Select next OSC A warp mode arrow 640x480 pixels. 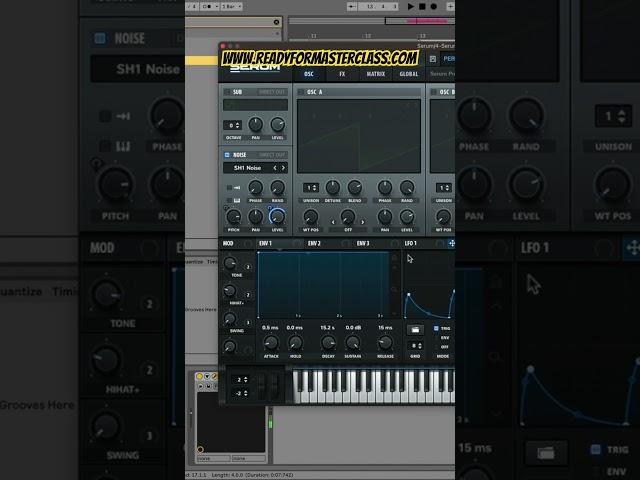pos(362,222)
